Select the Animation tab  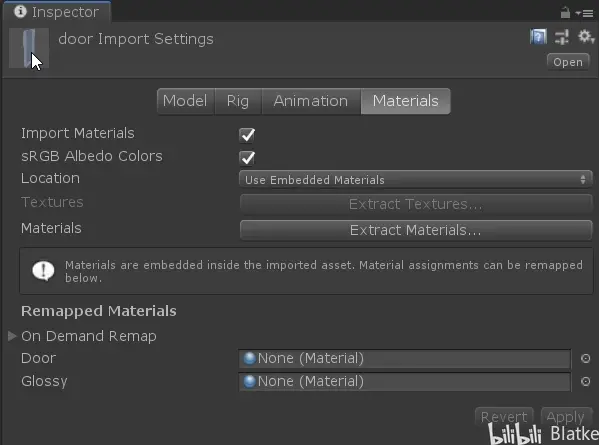[x=311, y=101]
